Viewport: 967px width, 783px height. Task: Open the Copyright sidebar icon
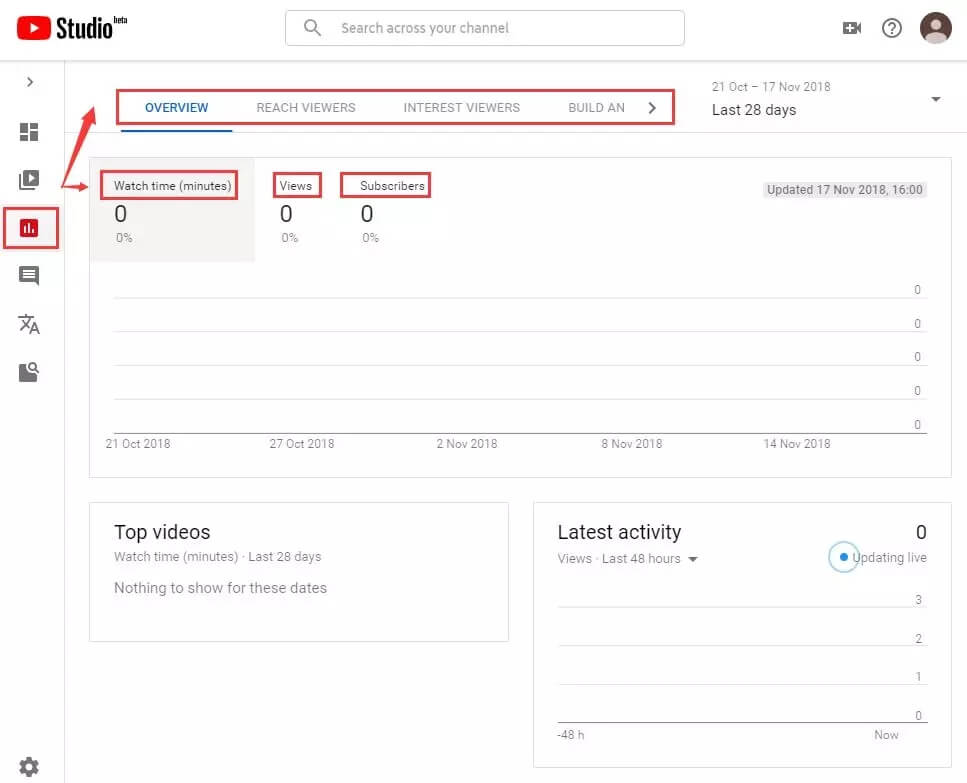(30, 371)
